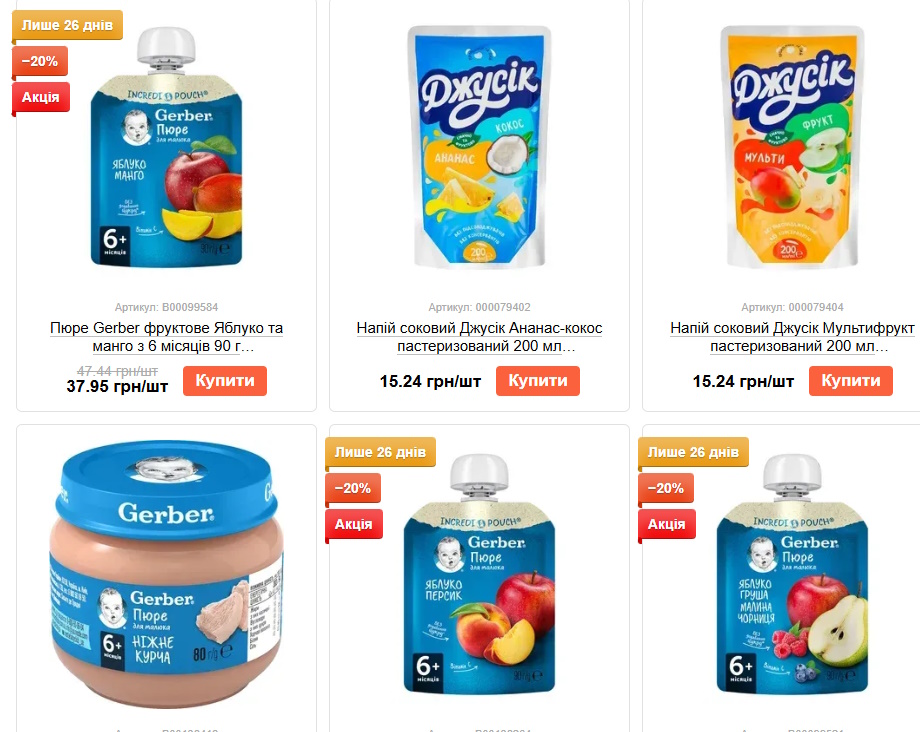Click Купити for Джусік Мультифрукт
The width and height of the screenshot is (920, 732).
click(x=851, y=381)
